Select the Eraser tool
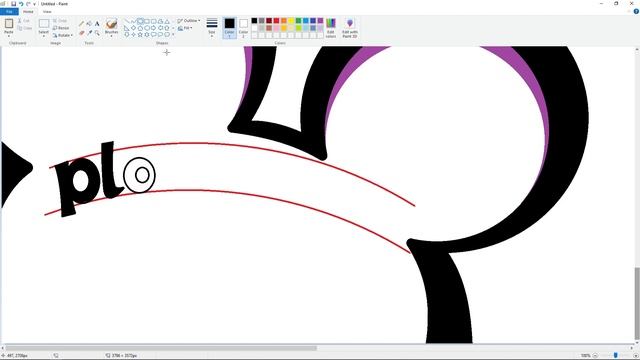640x360 pixels. (82, 33)
